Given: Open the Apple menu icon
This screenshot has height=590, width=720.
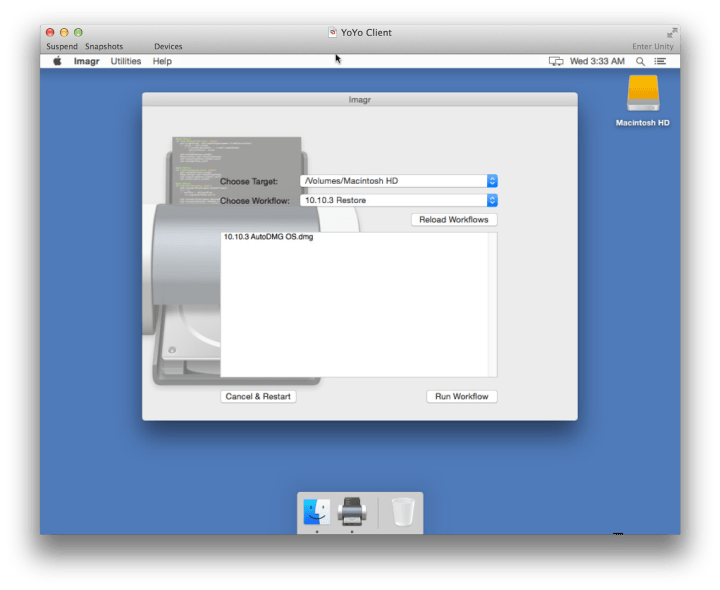Looking at the screenshot, I should click(x=57, y=61).
